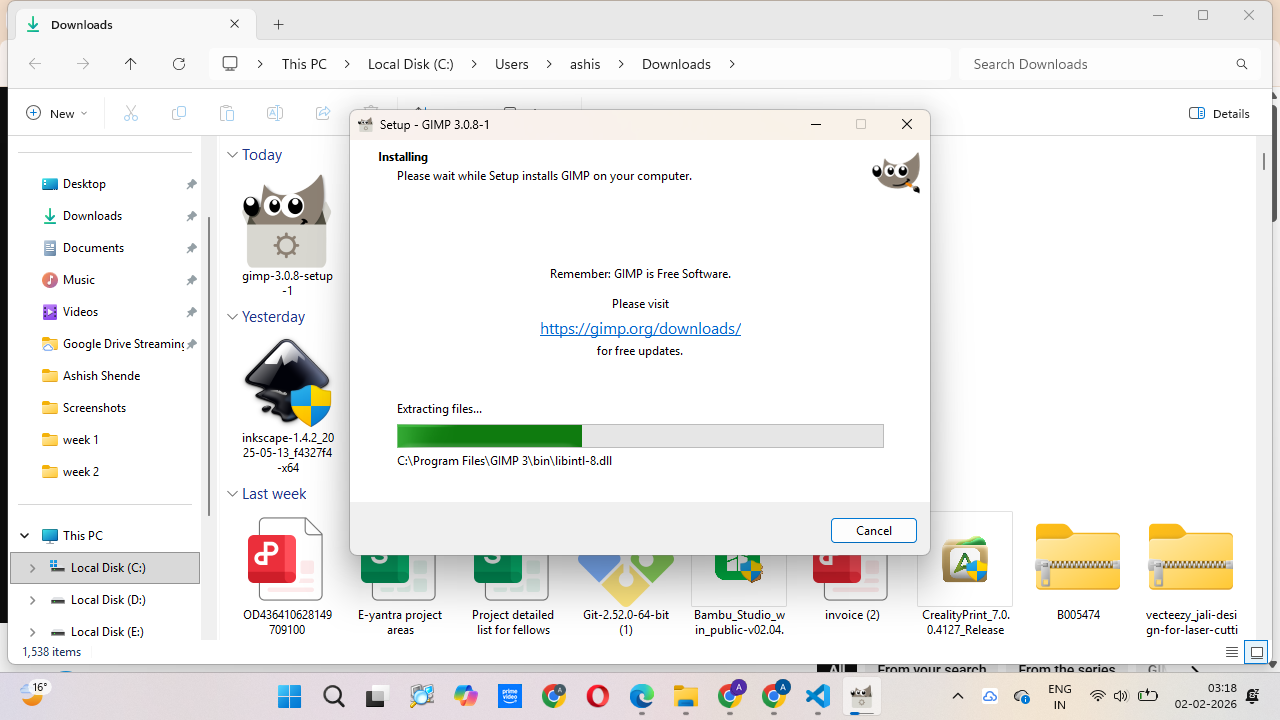Open Prime Video from the taskbar
The width and height of the screenshot is (1280, 720).
click(510, 696)
